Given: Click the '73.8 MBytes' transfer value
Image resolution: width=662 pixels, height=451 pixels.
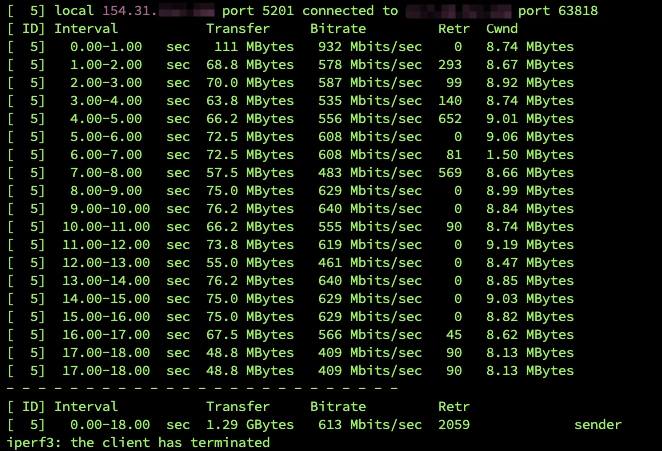Looking at the screenshot, I should pyautogui.click(x=250, y=245).
